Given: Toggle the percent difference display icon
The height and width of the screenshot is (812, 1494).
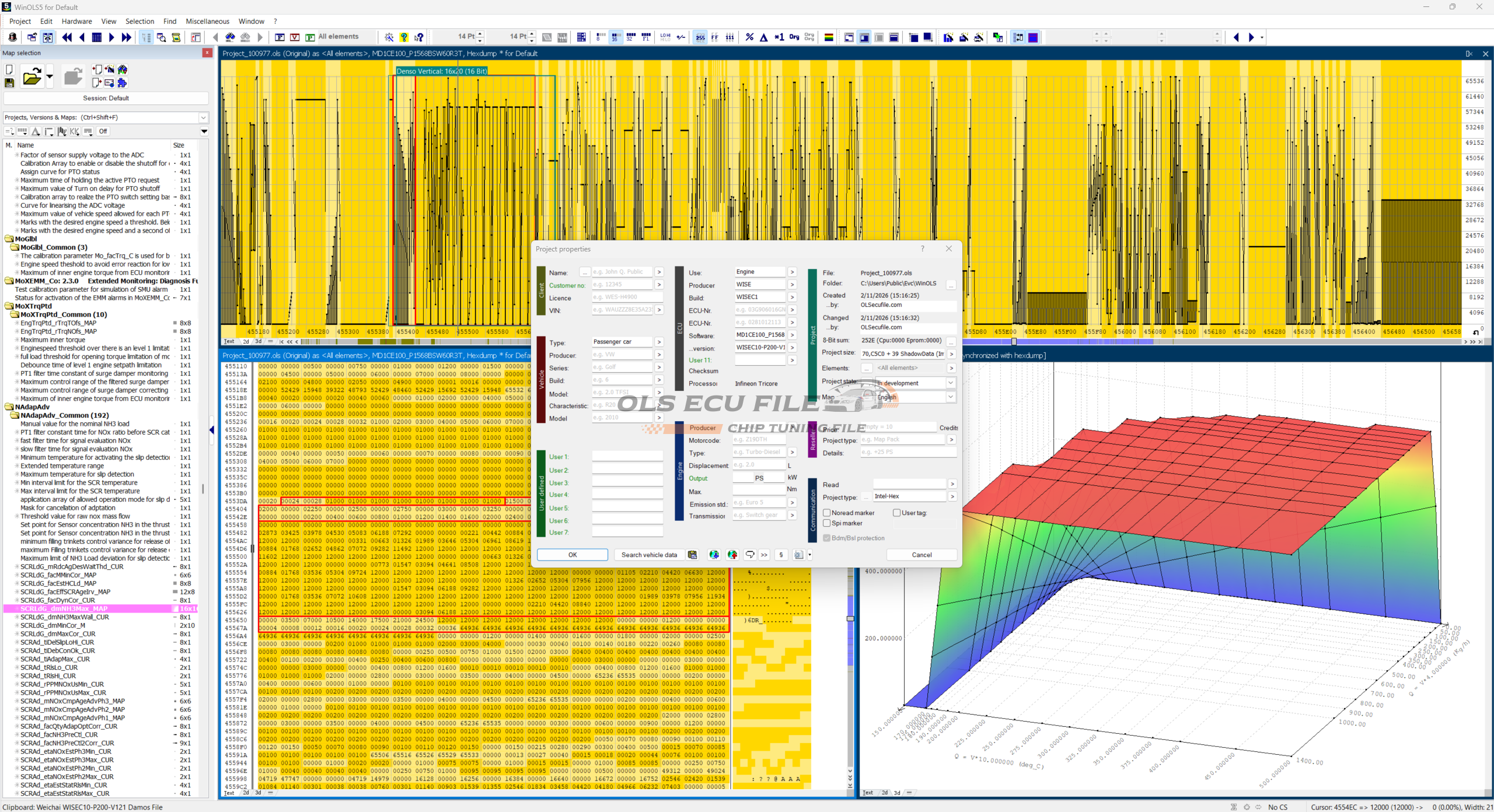Looking at the screenshot, I should (x=749, y=37).
